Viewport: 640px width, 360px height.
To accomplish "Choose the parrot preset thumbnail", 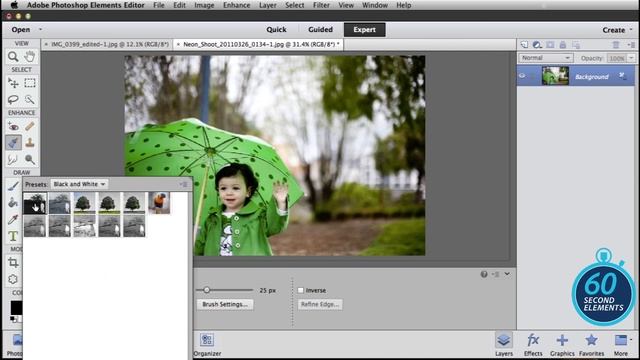I will 159,203.
